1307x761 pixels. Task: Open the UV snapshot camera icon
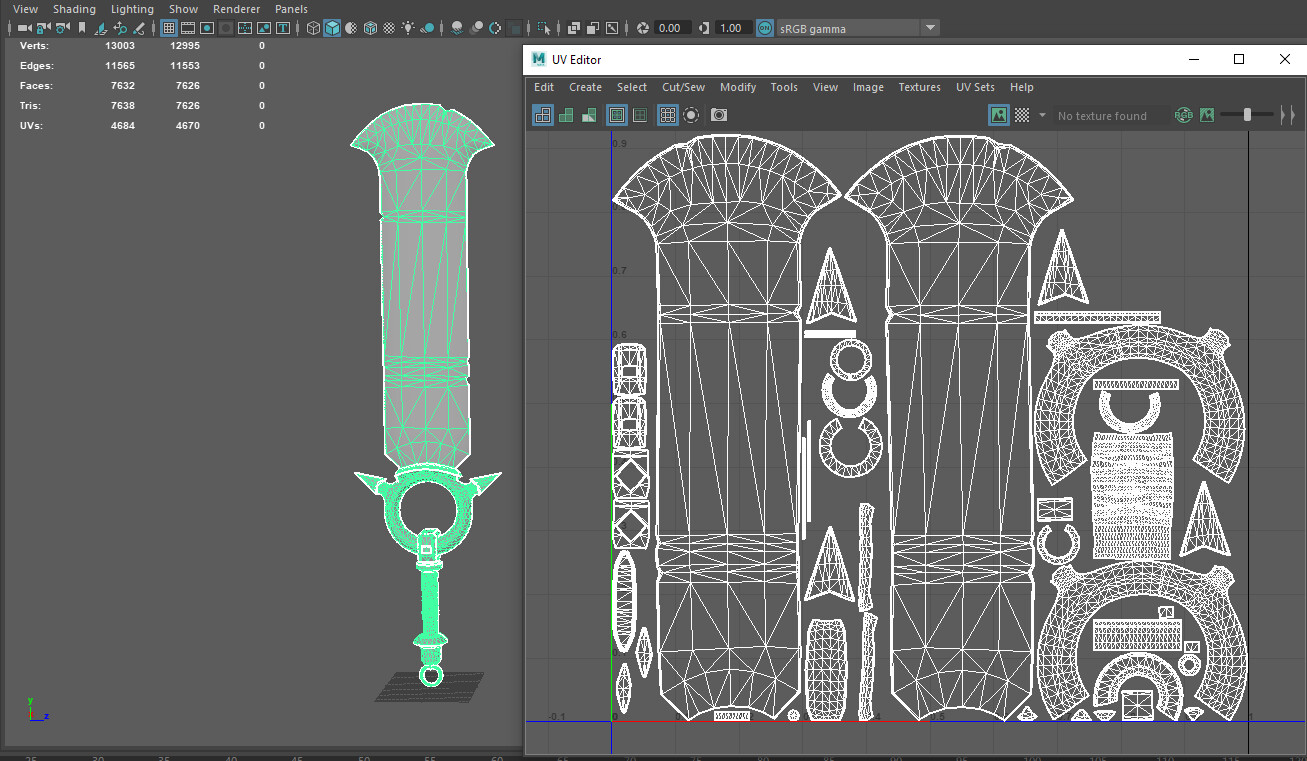718,114
